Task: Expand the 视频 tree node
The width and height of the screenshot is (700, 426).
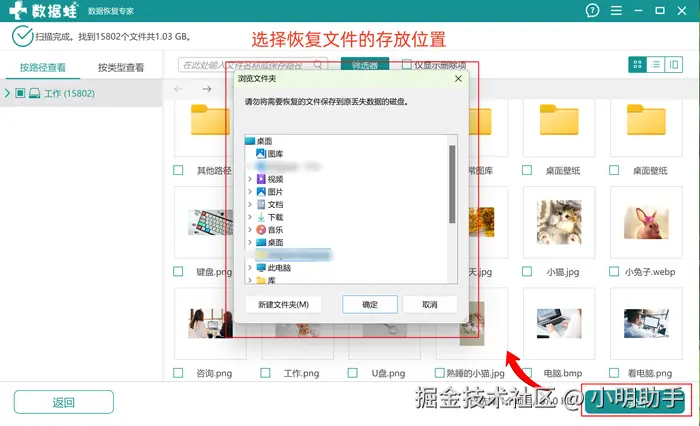Action: (x=250, y=179)
